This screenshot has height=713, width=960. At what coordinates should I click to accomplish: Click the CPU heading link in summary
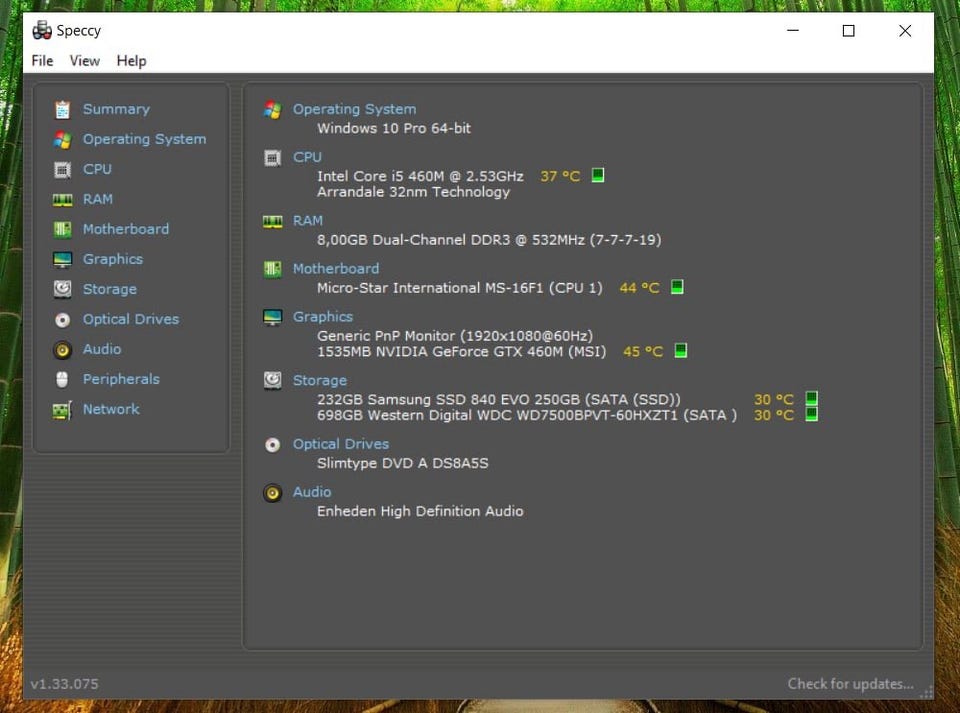point(307,157)
